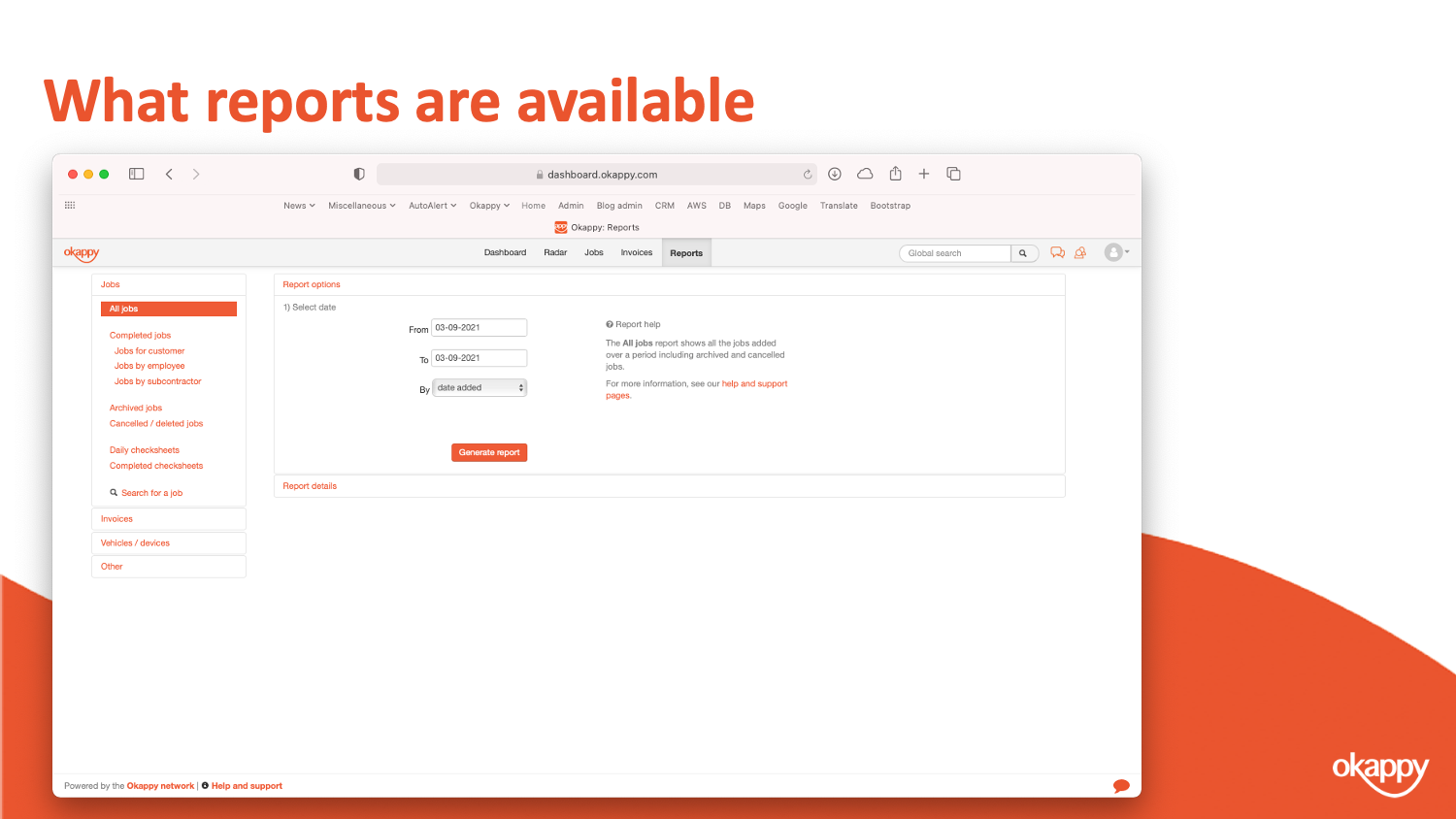This screenshot has height=819, width=1456.
Task: Go forward with the browser forward arrow
Action: coord(196,174)
